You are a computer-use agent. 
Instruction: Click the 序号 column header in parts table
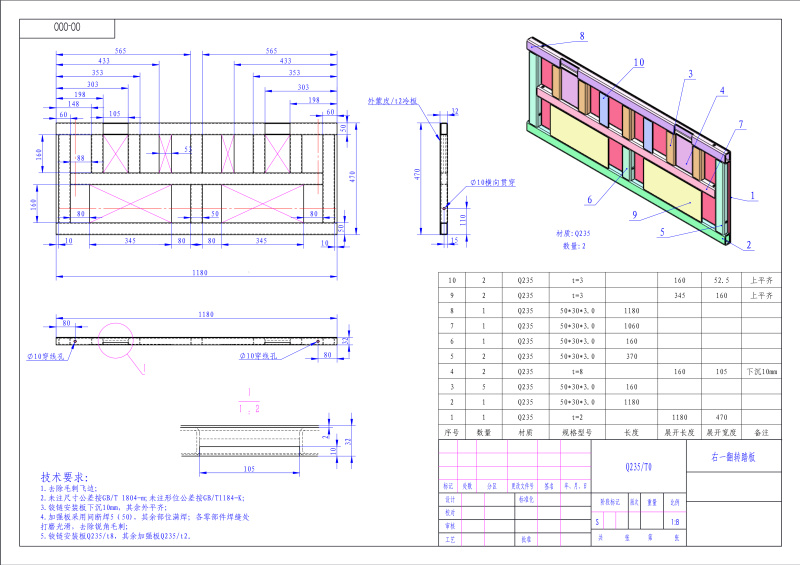click(452, 433)
